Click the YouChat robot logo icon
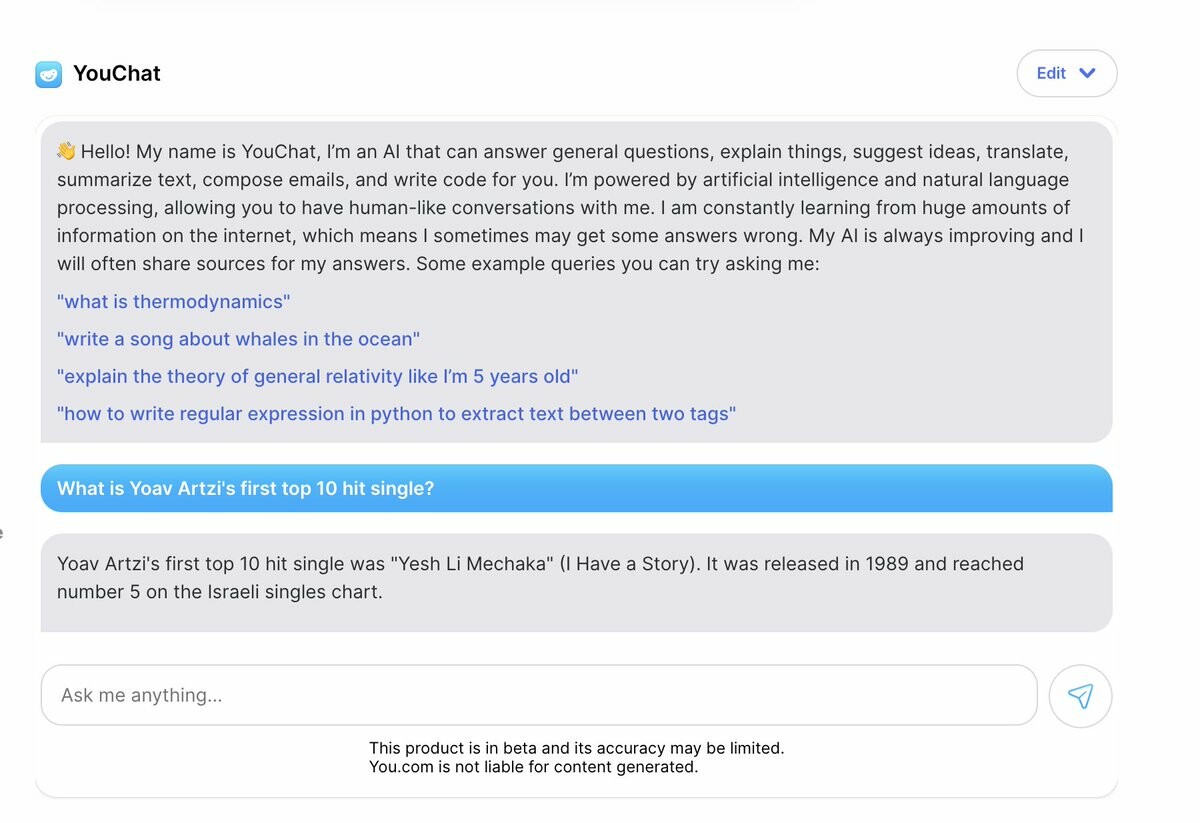This screenshot has height=823, width=1200. 48,74
